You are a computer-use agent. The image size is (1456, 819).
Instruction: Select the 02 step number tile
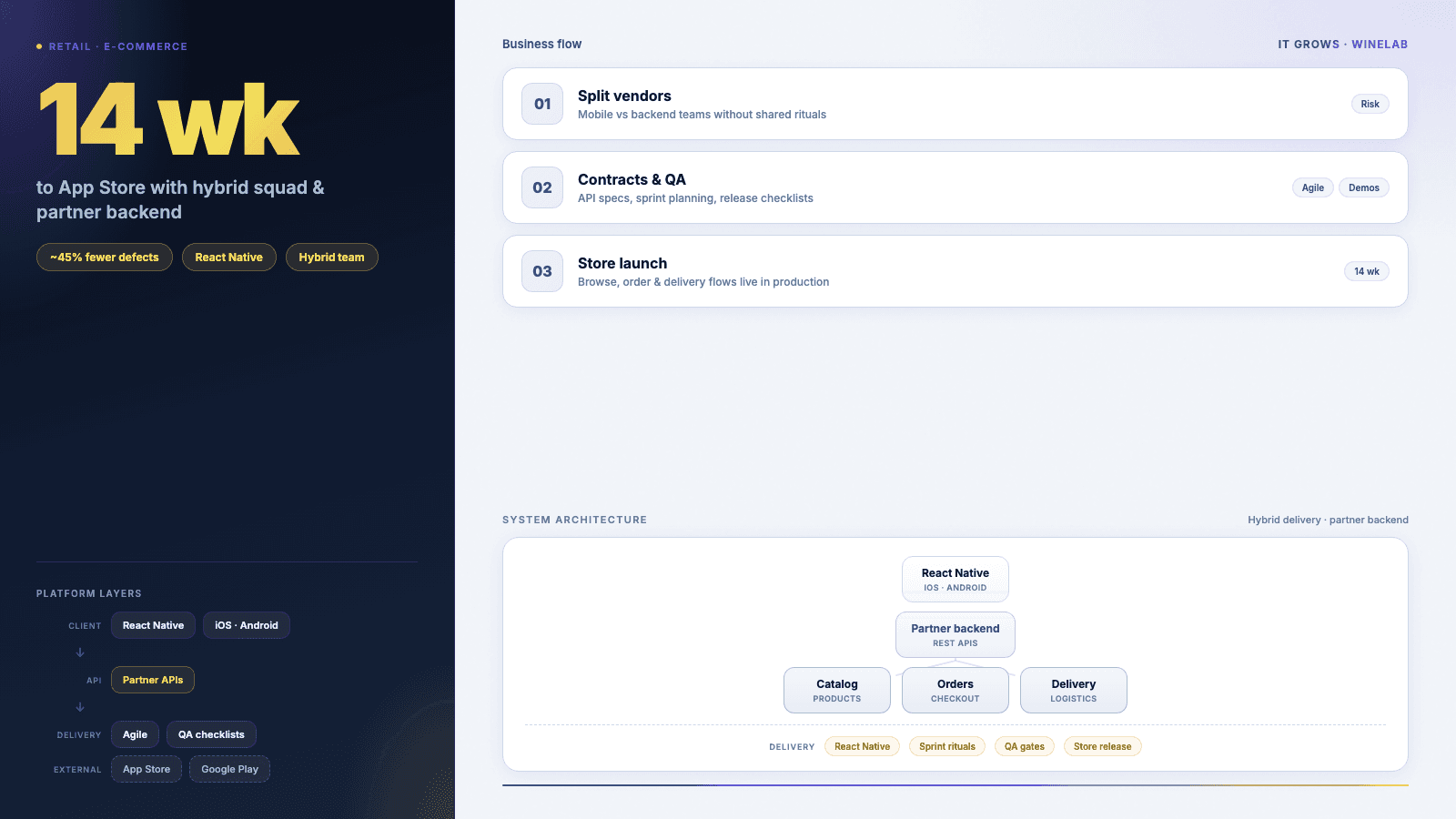click(542, 187)
